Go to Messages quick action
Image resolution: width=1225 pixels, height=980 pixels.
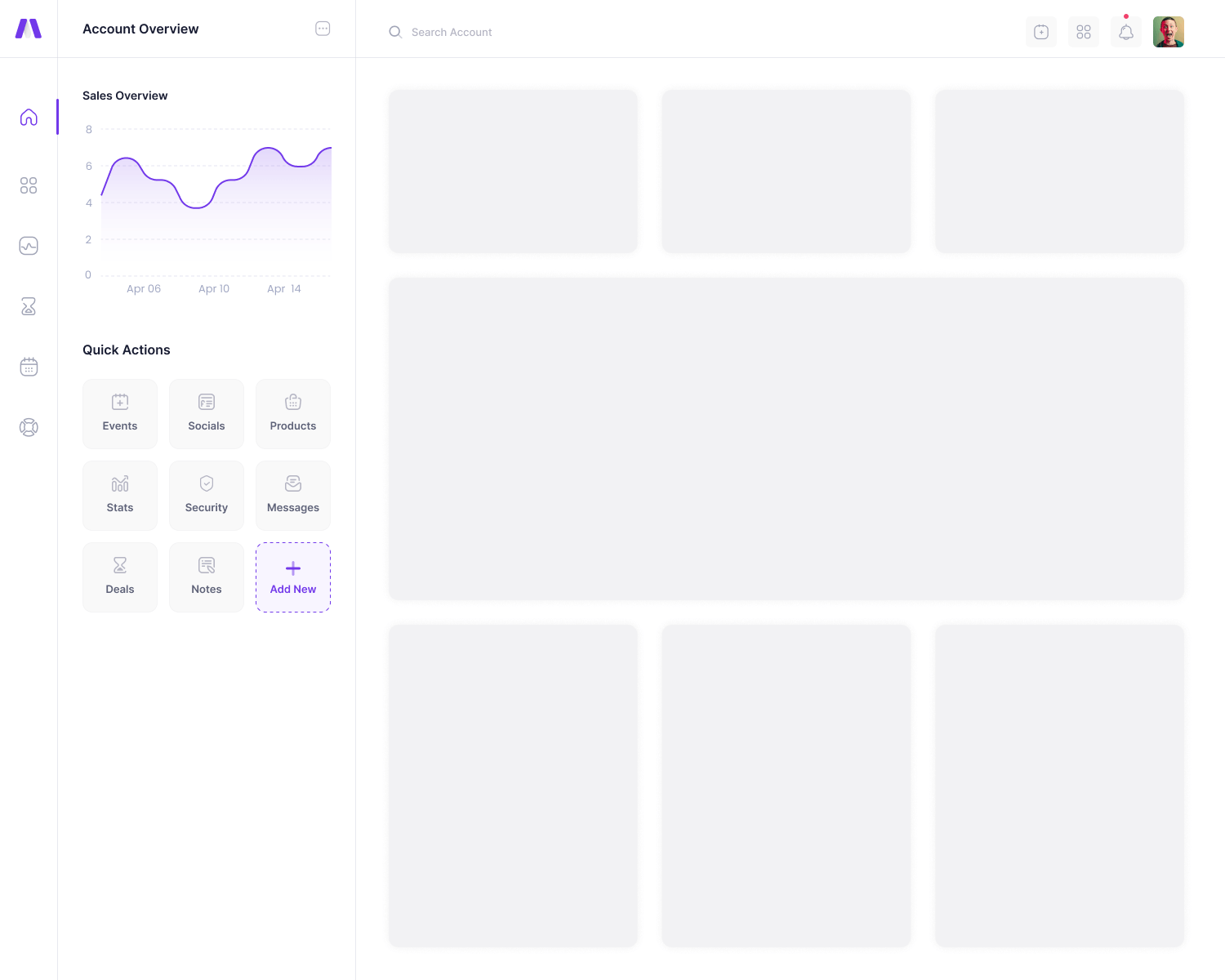pos(293,496)
